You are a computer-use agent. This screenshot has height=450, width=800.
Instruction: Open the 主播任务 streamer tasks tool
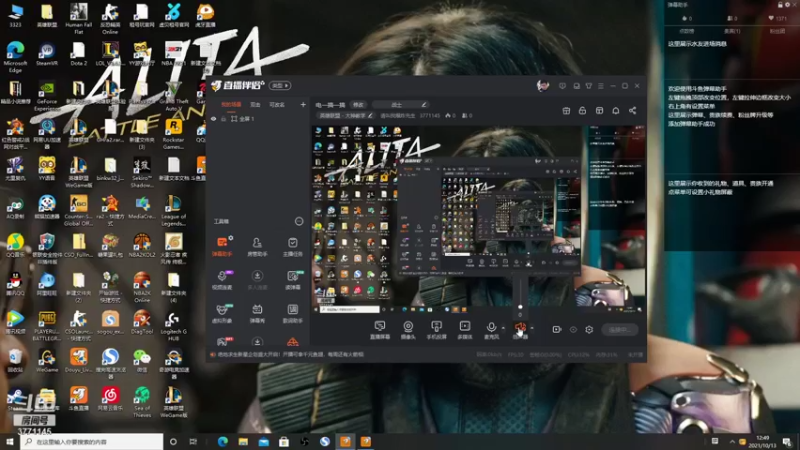[292, 246]
